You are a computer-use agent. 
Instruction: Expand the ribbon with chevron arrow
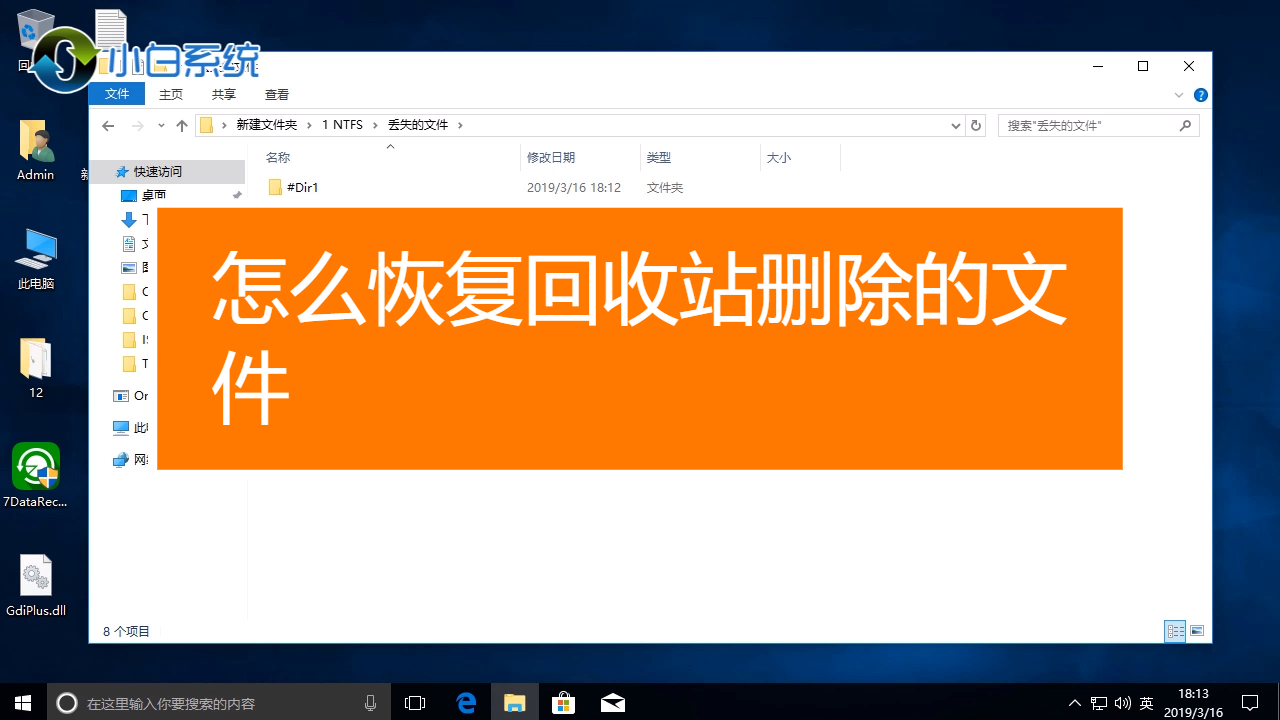click(x=1179, y=95)
